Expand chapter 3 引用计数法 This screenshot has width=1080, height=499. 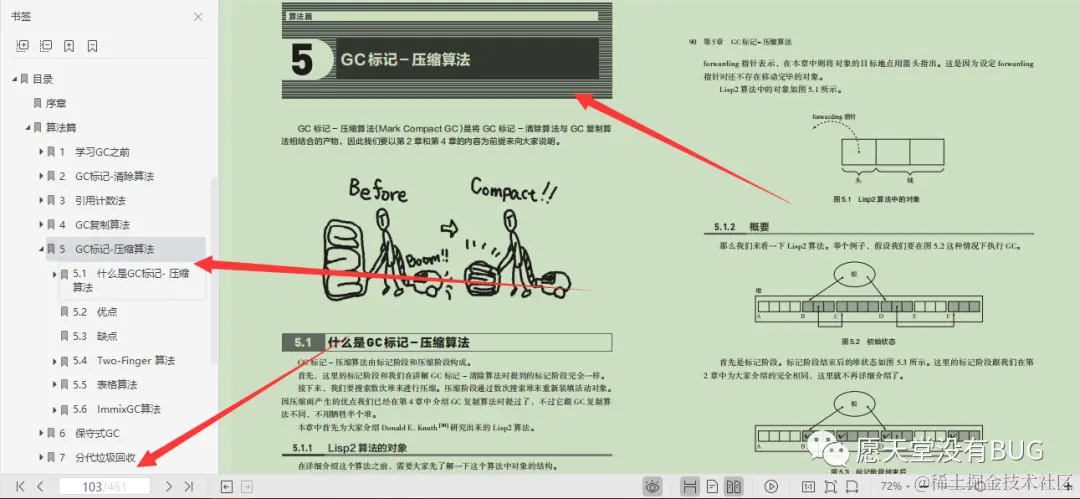(x=41, y=201)
